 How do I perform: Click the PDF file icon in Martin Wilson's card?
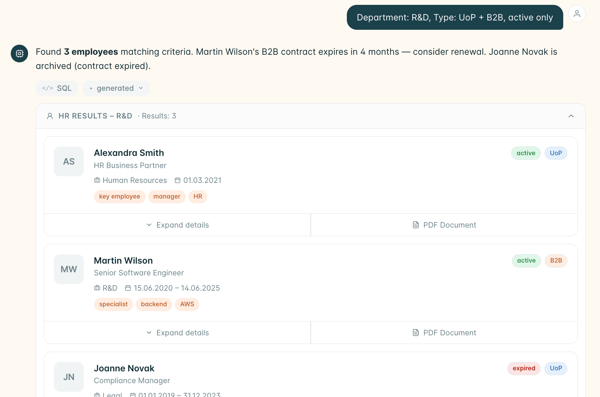416,333
